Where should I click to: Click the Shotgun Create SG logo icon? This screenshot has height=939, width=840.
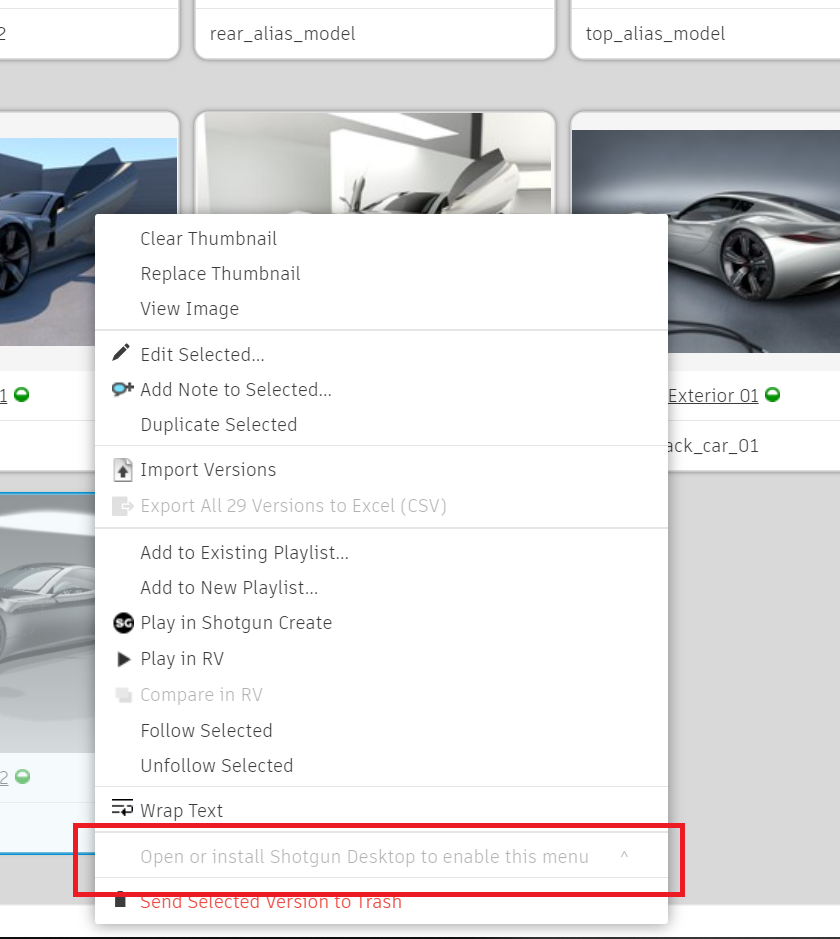click(123, 623)
